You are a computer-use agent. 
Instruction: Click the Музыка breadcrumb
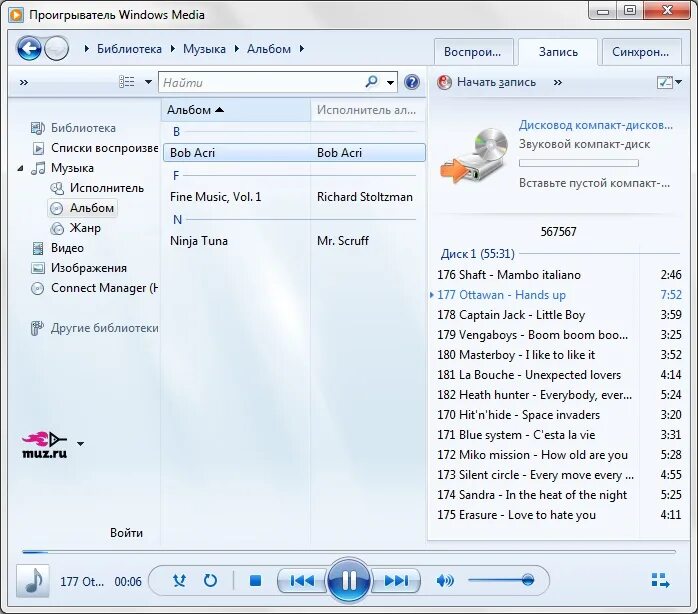[x=204, y=49]
